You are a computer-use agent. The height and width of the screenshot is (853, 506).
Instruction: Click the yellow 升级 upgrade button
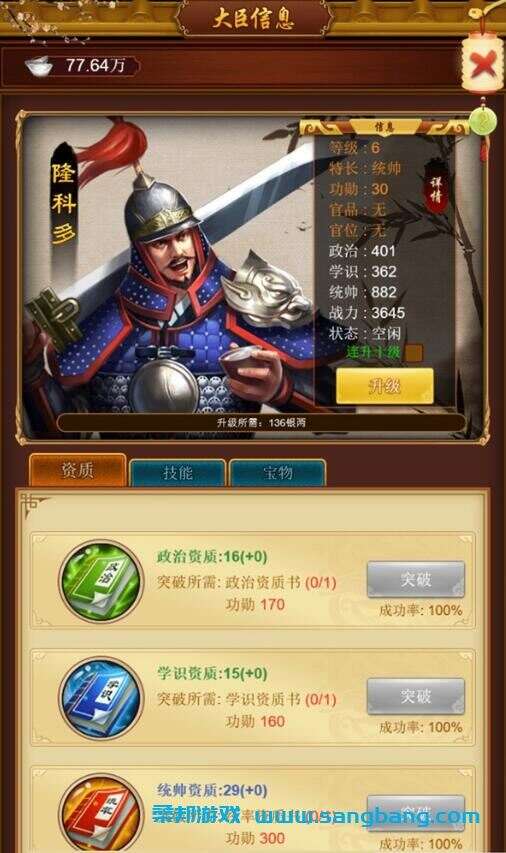tap(385, 386)
